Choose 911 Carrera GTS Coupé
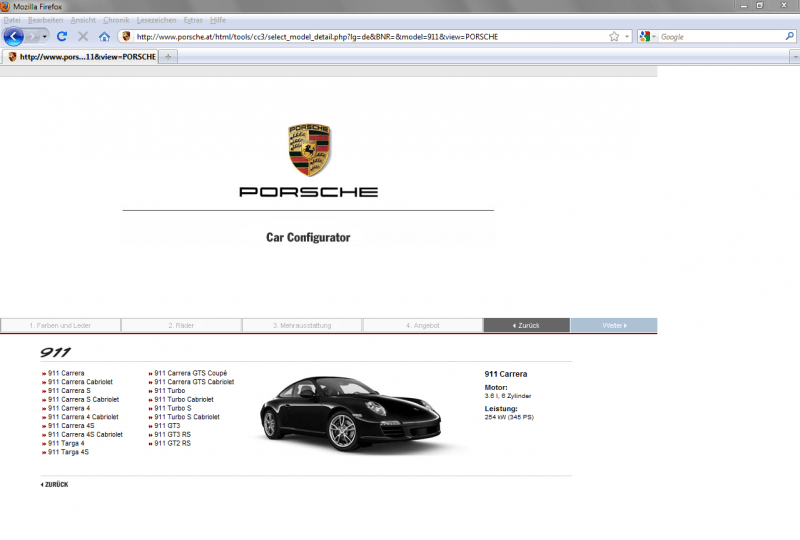Screen dimensions: 800x540 point(190,373)
